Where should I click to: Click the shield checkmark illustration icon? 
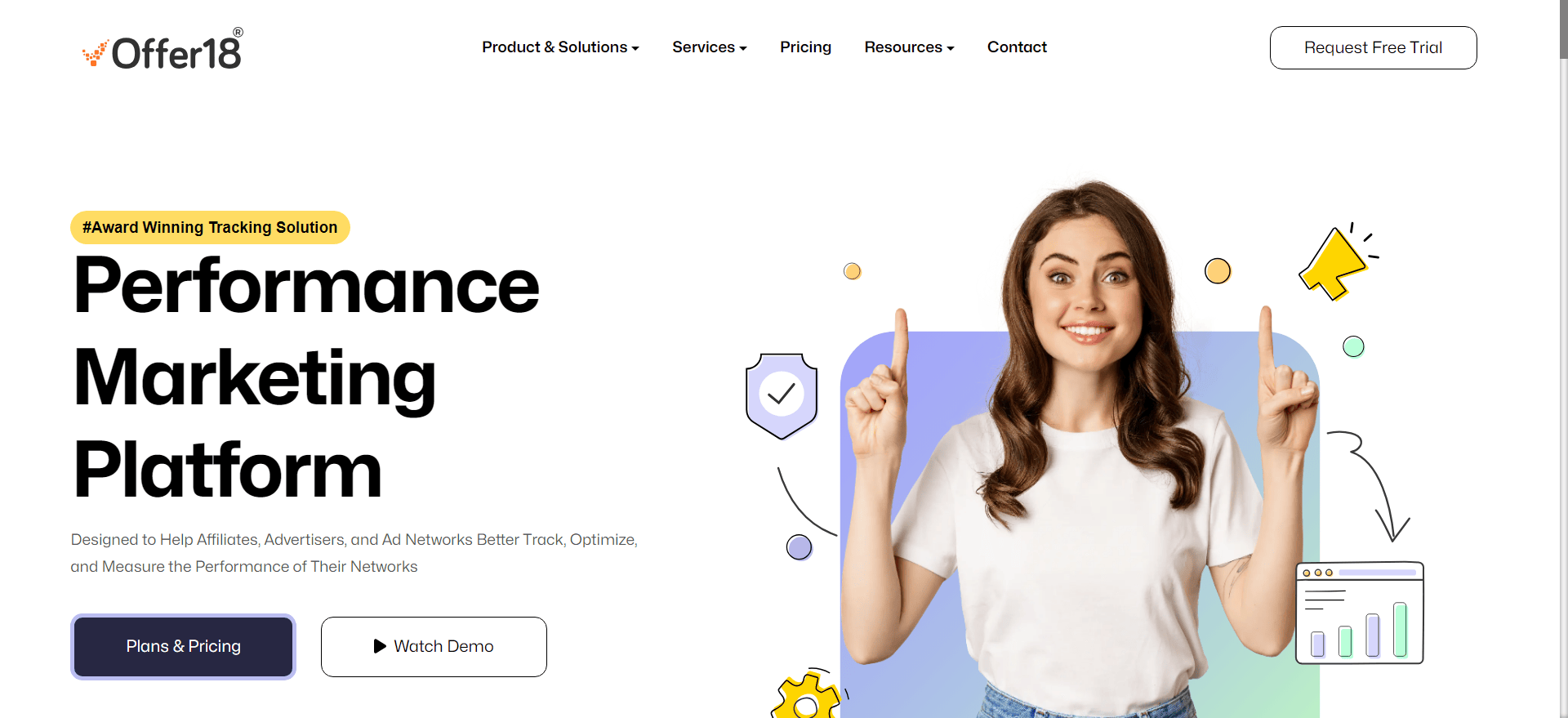[782, 396]
